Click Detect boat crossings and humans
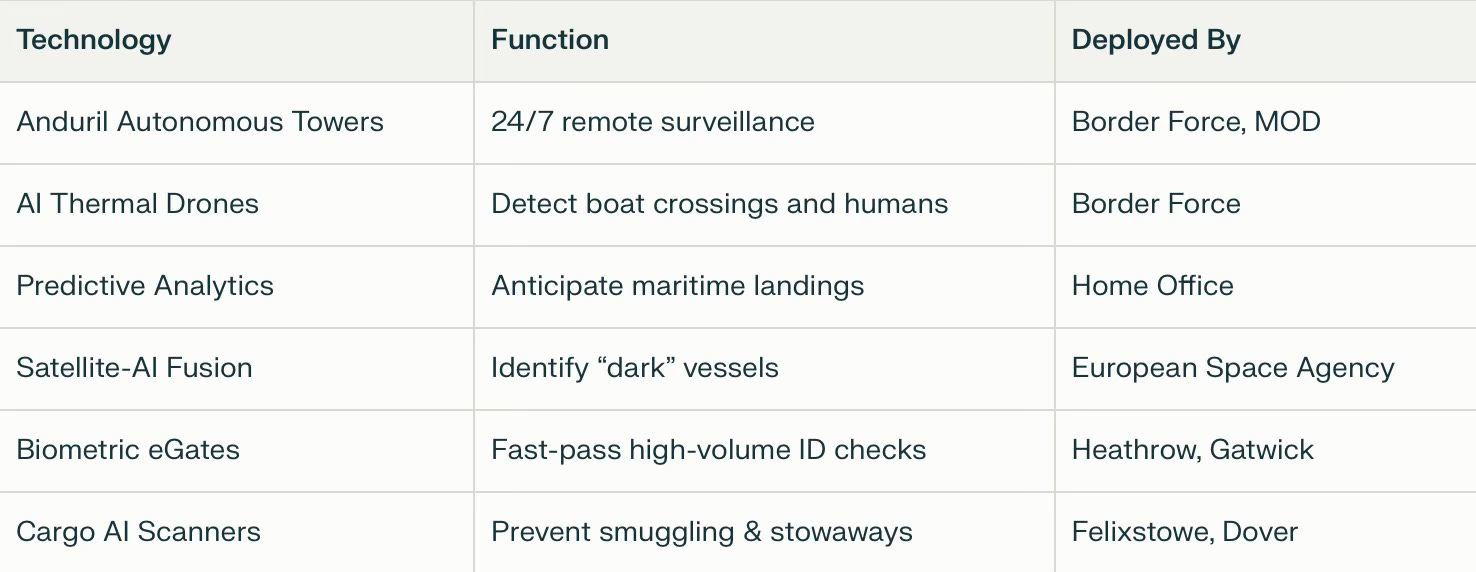 coord(719,204)
